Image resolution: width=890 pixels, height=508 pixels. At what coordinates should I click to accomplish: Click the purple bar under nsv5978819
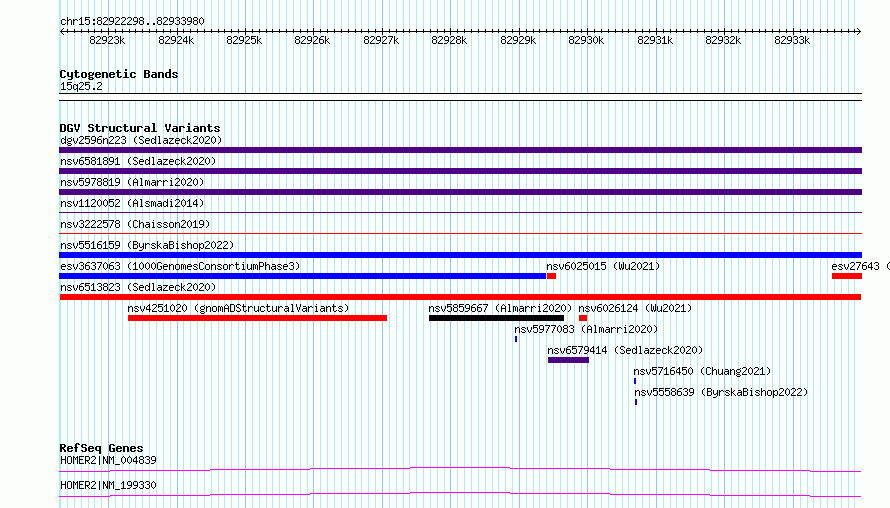coord(460,192)
